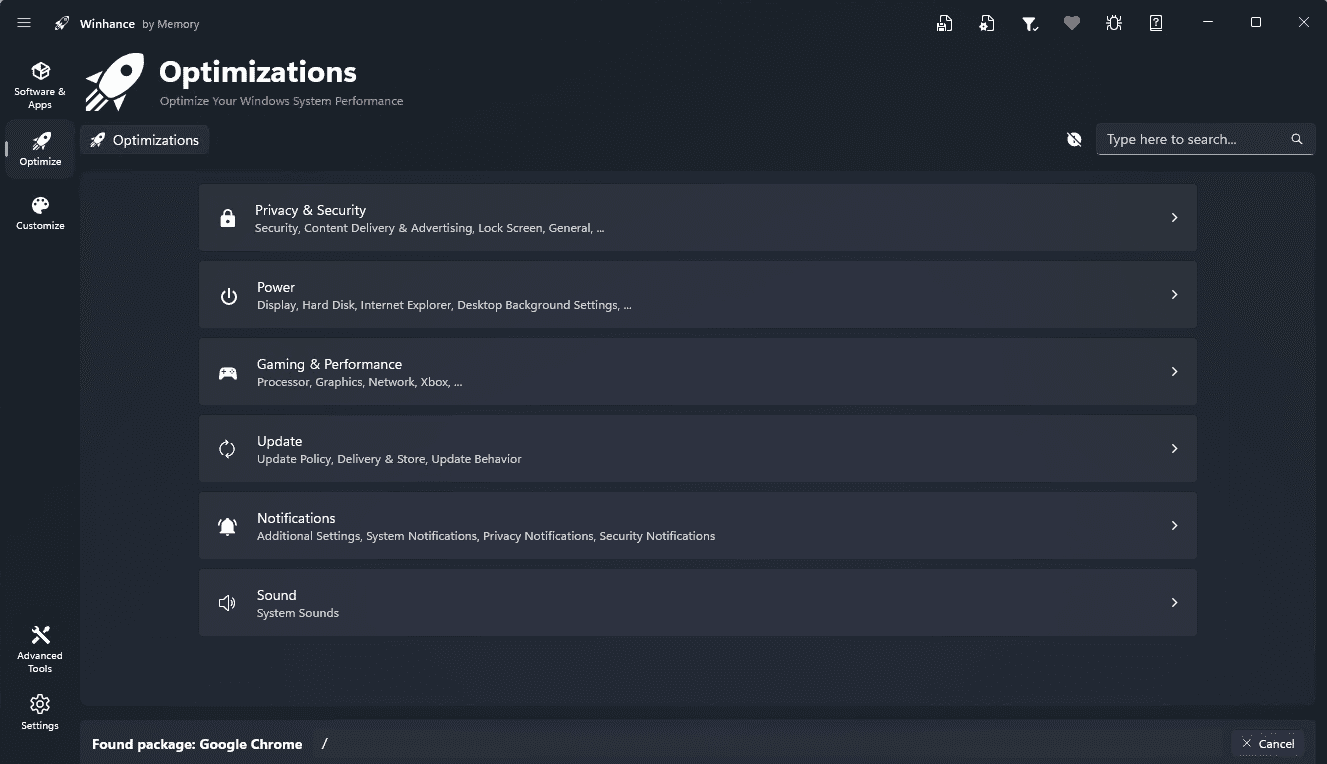This screenshot has height=764, width=1327.
Task: Open the help book icon
Action: pyautogui.click(x=1156, y=23)
